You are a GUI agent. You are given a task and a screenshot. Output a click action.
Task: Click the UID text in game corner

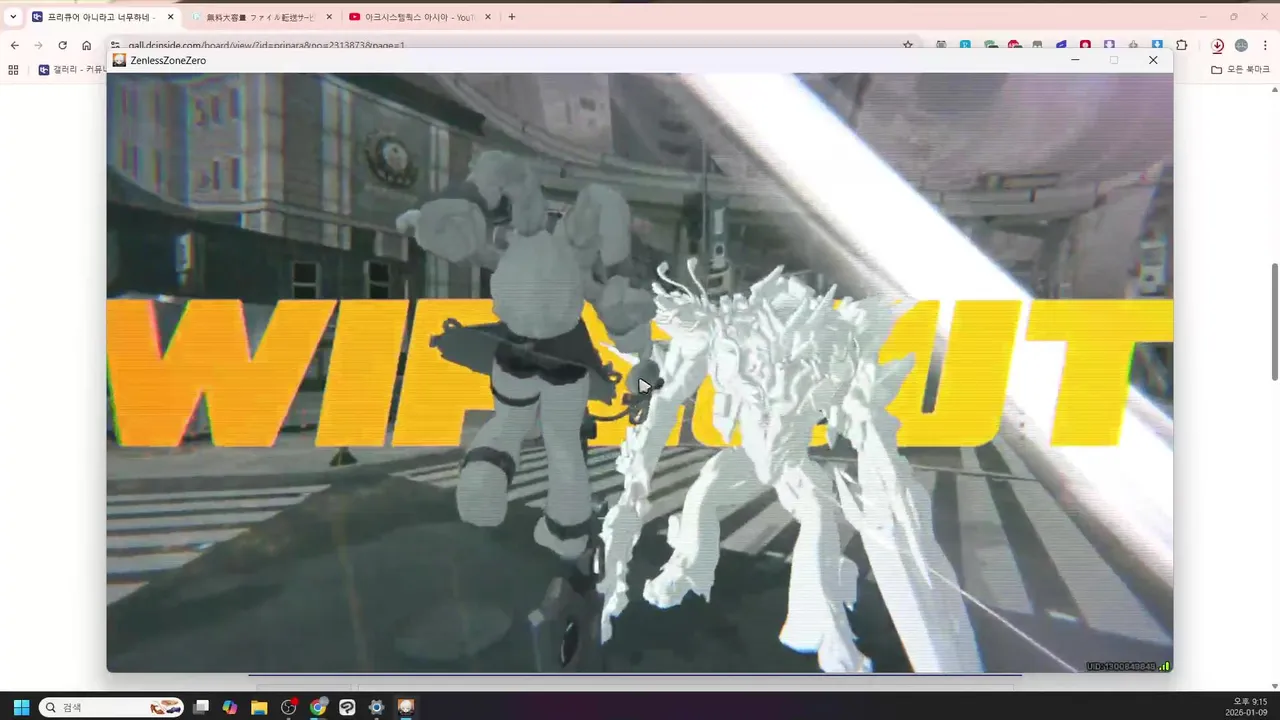click(x=1121, y=666)
